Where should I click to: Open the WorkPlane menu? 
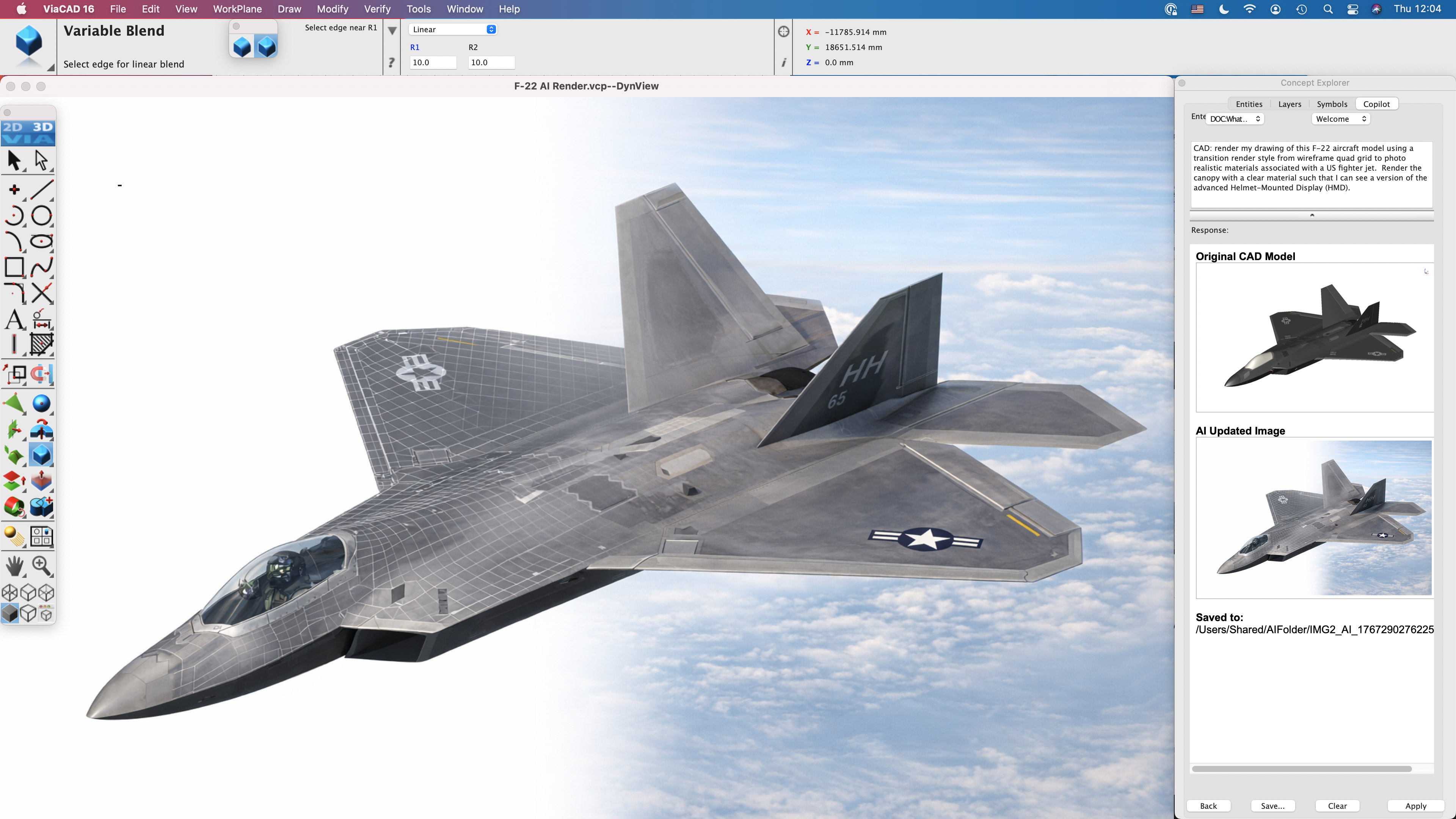(x=237, y=9)
